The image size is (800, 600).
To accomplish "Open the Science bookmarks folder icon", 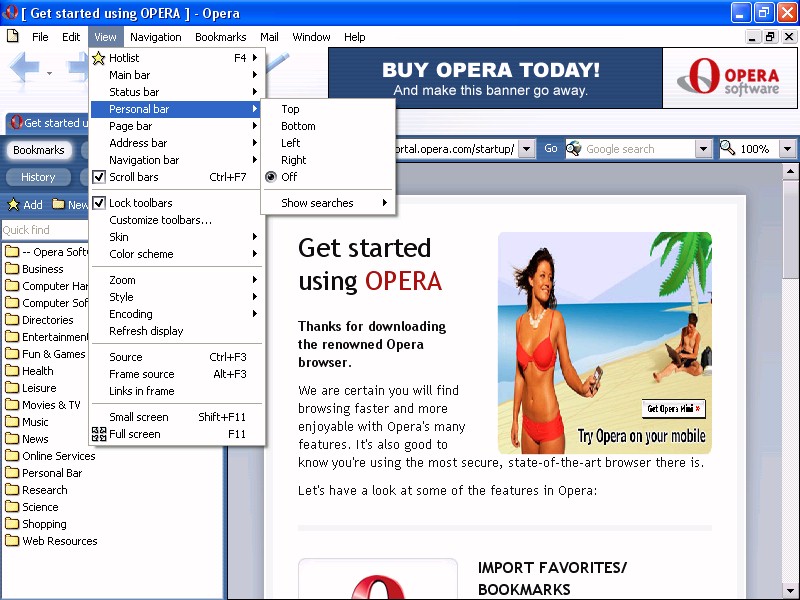I will (x=12, y=507).
